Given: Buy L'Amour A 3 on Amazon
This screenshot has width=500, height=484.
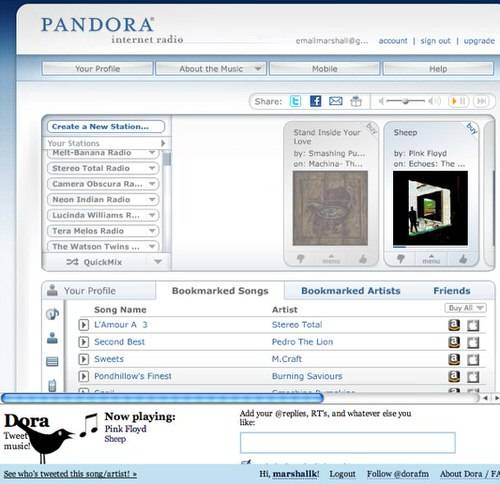Looking at the screenshot, I should [x=454, y=325].
